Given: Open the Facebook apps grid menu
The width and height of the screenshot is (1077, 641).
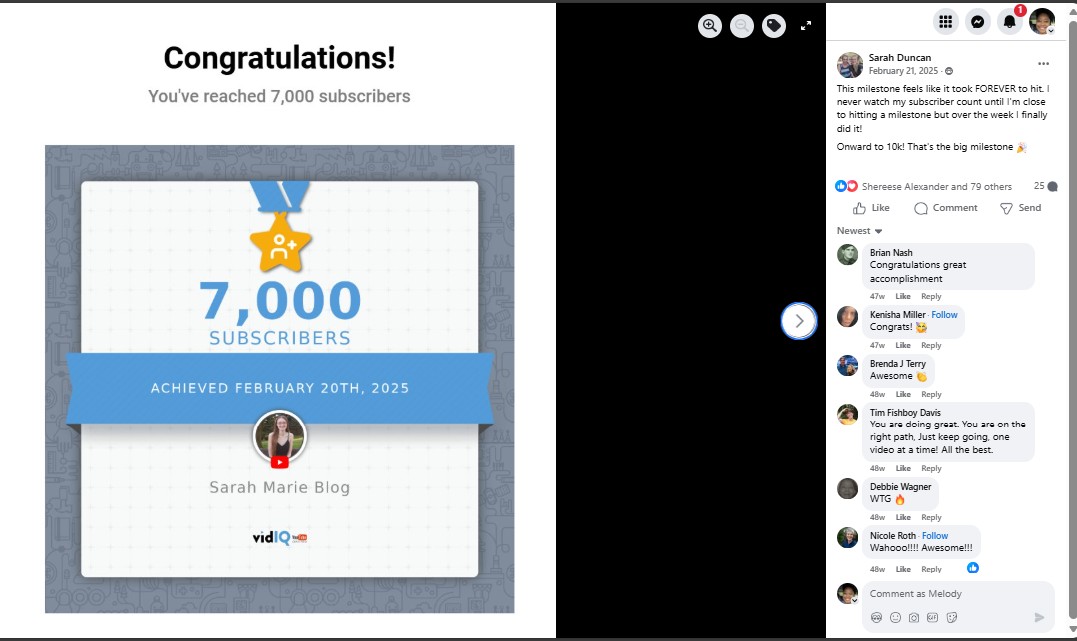Looking at the screenshot, I should pos(945,22).
